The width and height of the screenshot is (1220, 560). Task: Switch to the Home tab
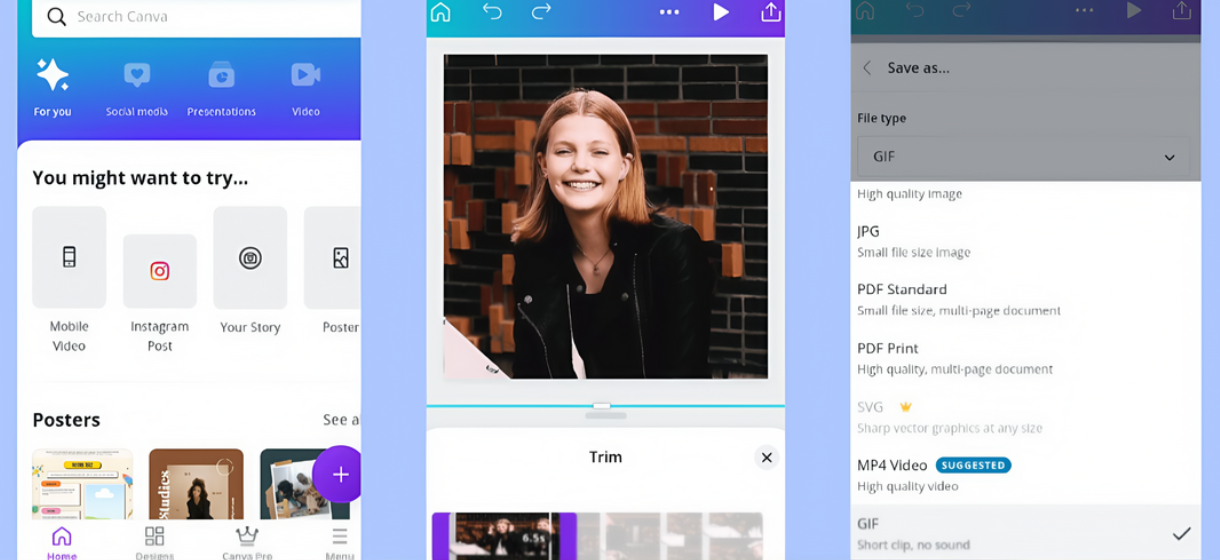pyautogui.click(x=61, y=543)
